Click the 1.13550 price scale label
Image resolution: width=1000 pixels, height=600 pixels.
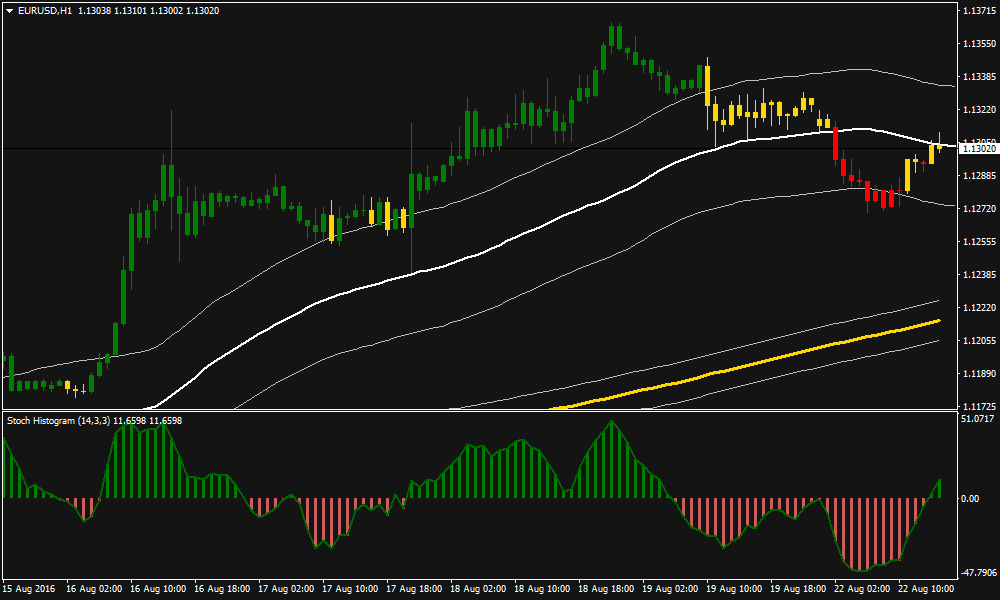point(977,44)
